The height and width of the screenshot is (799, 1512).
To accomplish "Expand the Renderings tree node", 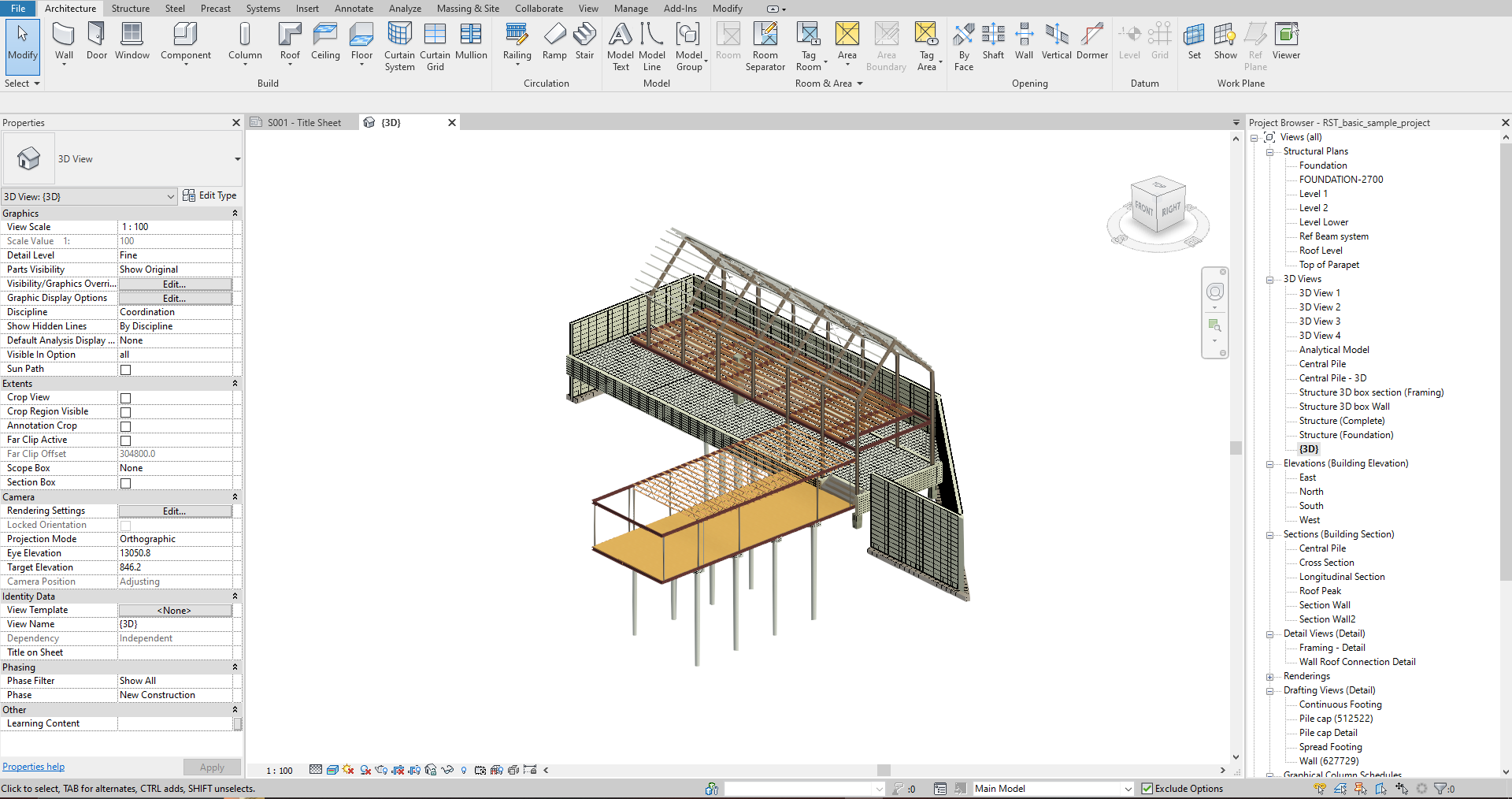I will click(1269, 677).
